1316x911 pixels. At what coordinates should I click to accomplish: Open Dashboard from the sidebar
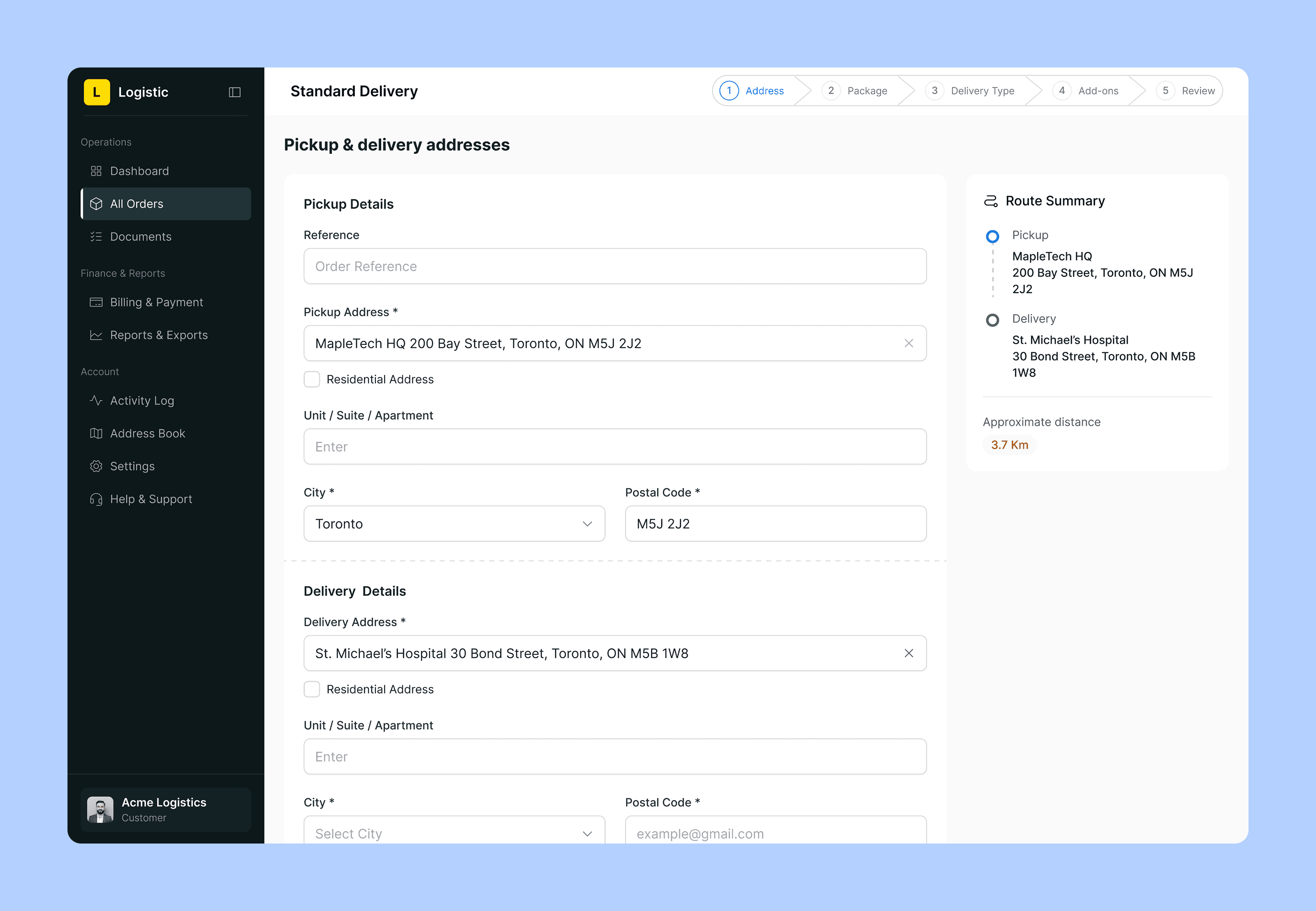[x=166, y=171]
